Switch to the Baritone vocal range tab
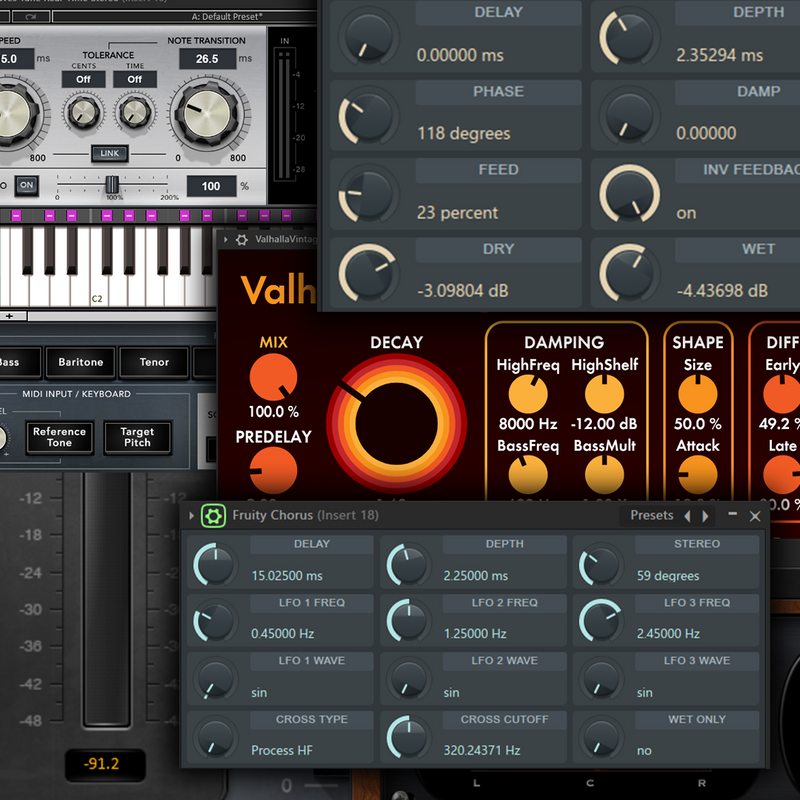This screenshot has height=800, width=800. (80, 362)
